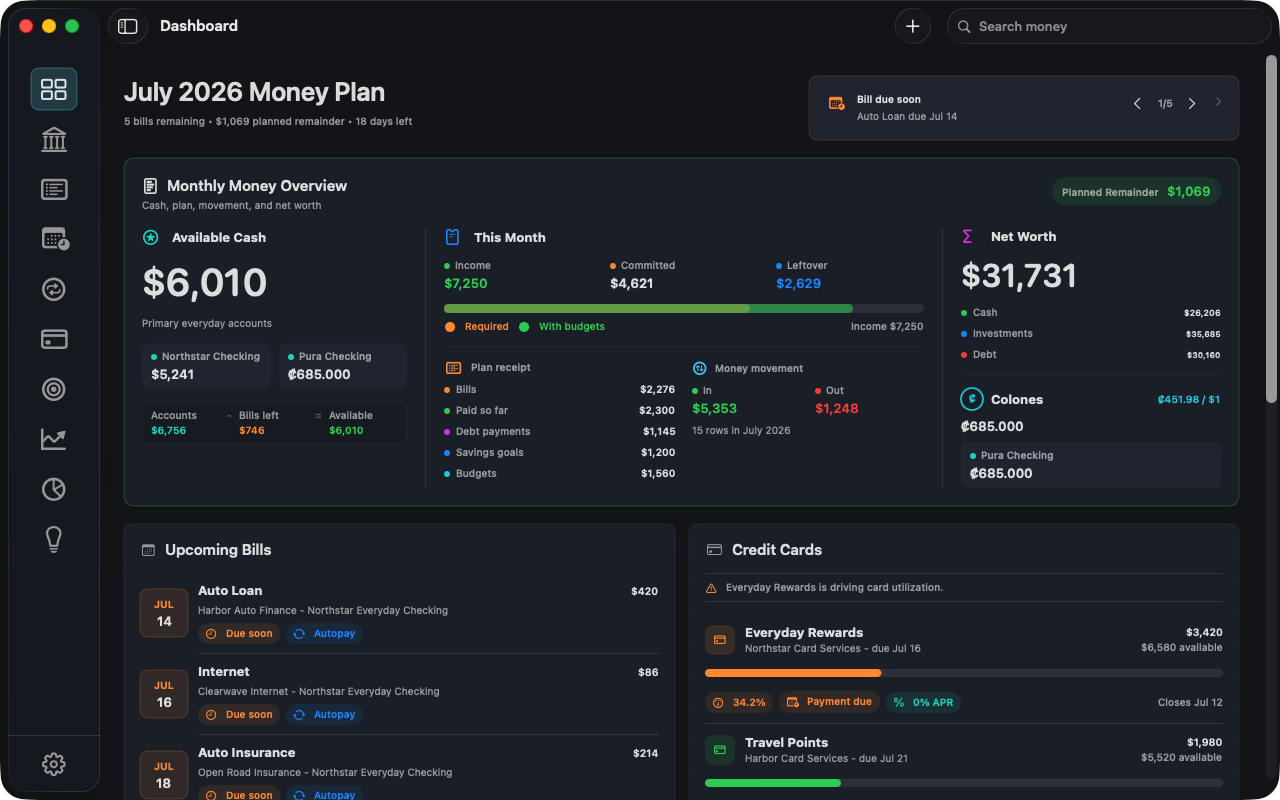Click the Plan receipt icon
The height and width of the screenshot is (800, 1280).
point(453,368)
